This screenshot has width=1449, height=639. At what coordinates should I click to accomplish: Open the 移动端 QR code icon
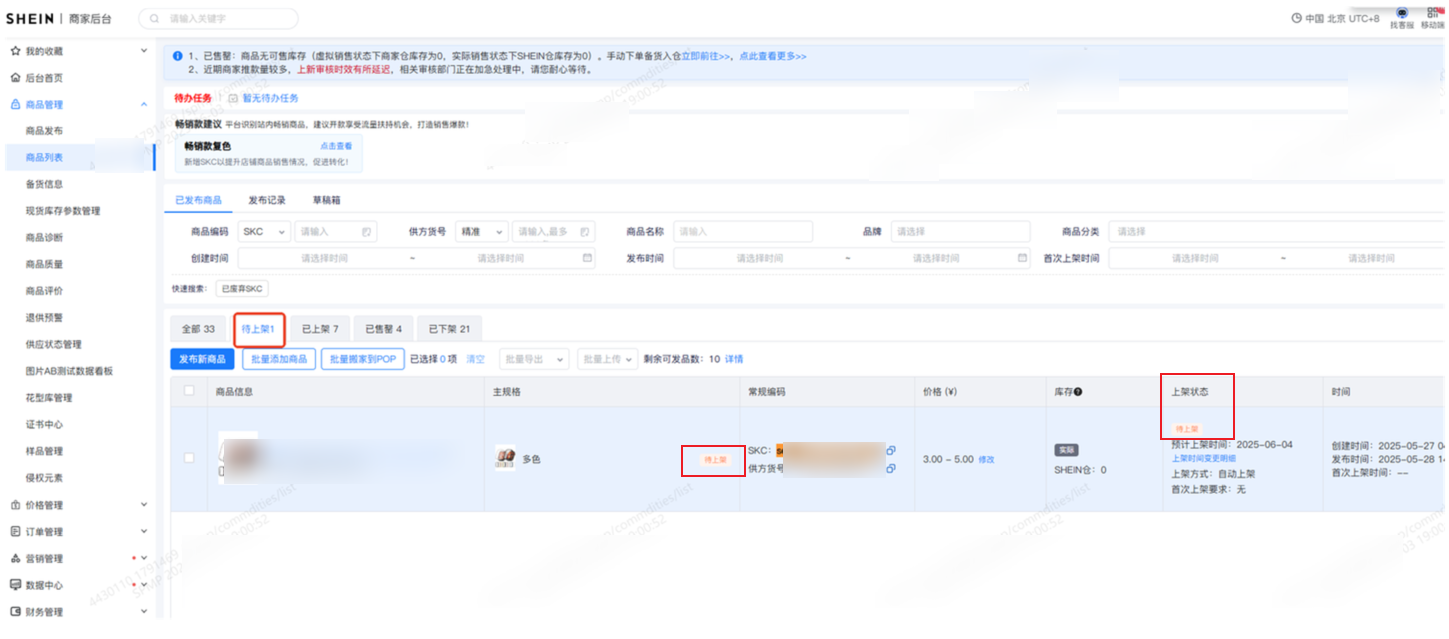1432,13
